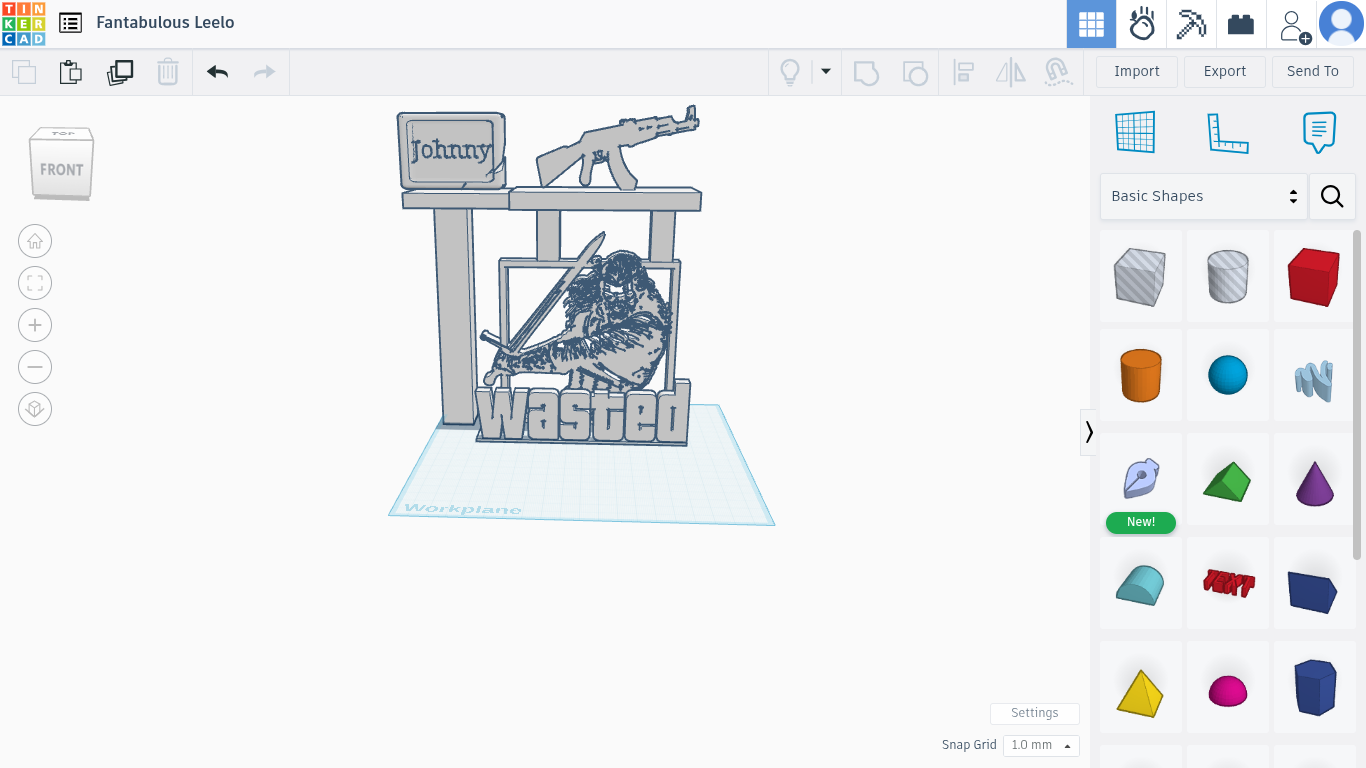The image size is (1366, 768).
Task: Click the invite collaborator icon
Action: [1294, 26]
